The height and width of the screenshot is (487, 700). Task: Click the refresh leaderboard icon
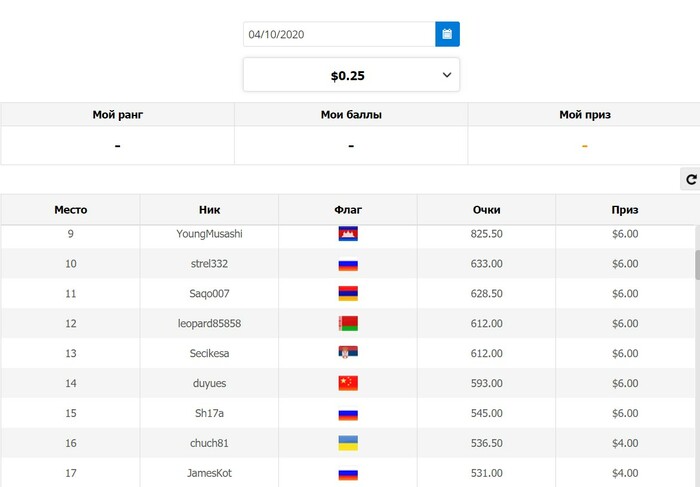point(690,180)
